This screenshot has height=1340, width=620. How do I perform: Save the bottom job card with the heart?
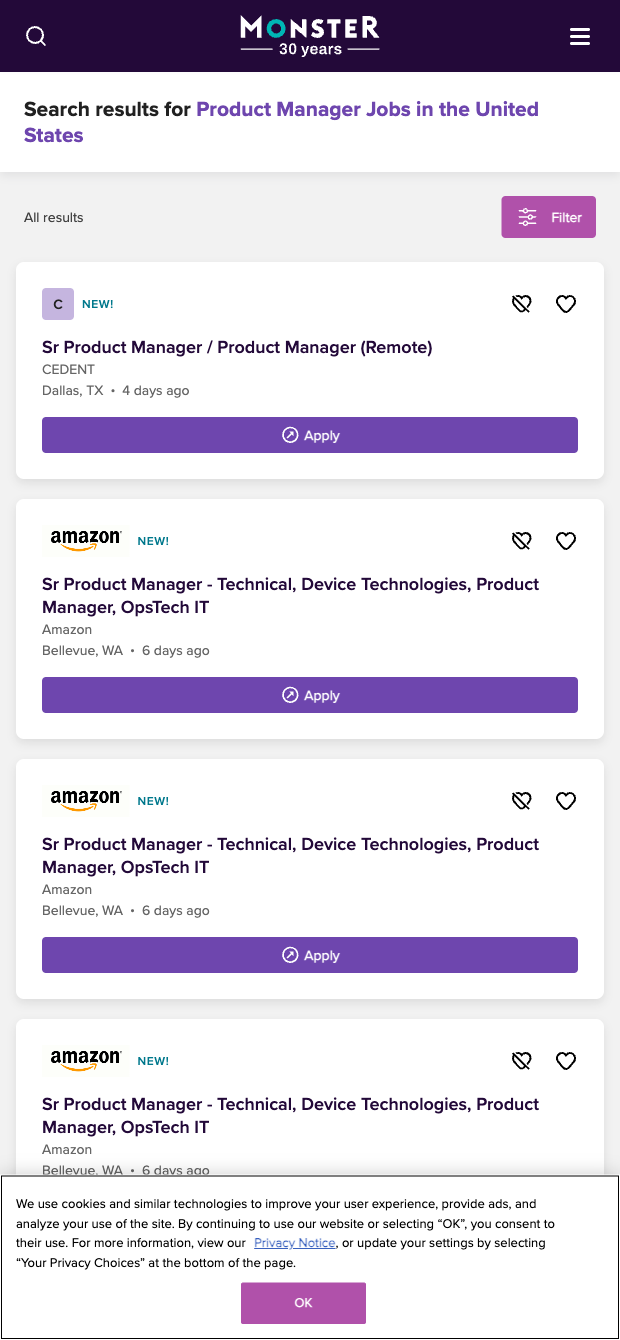pyautogui.click(x=566, y=1060)
